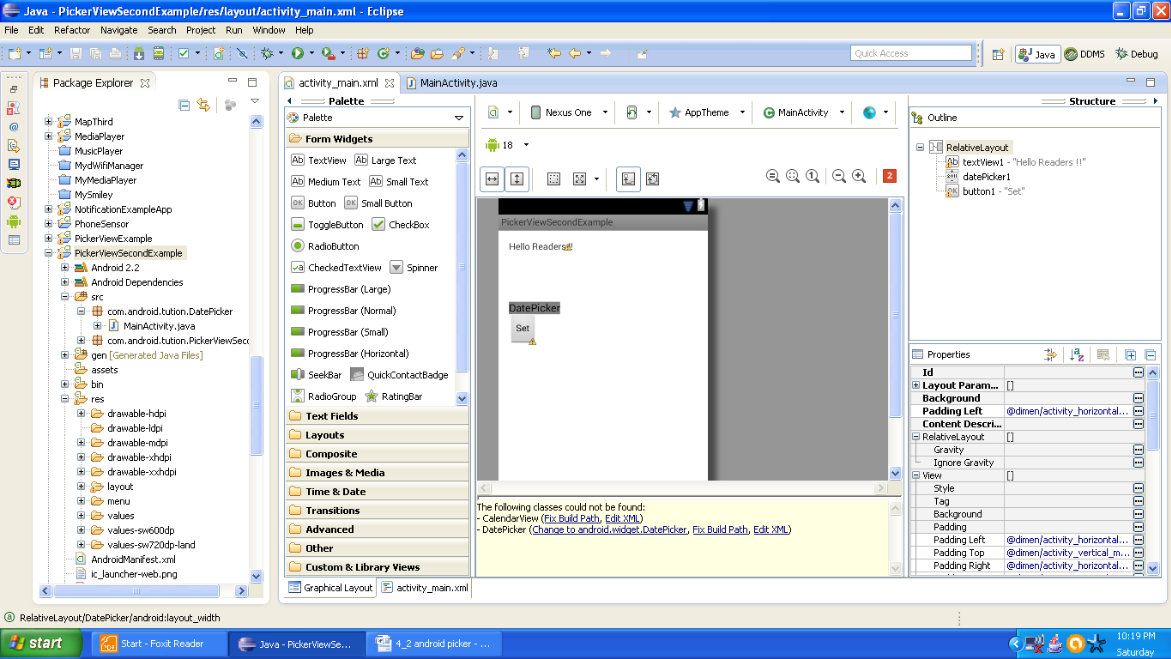Click sort alphabetically in Properties
The width and height of the screenshot is (1171, 659).
[x=1076, y=355]
